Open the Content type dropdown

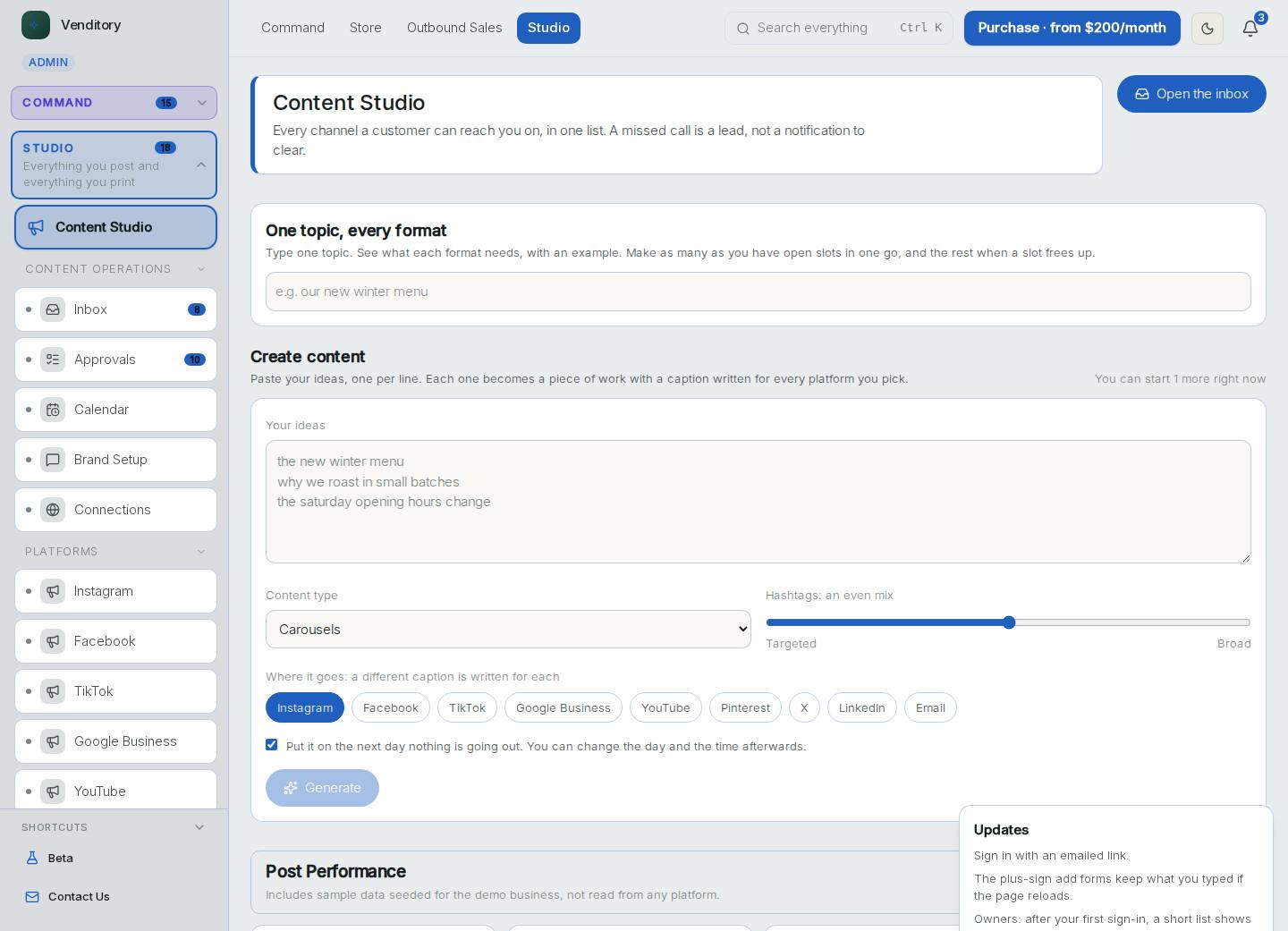508,630
